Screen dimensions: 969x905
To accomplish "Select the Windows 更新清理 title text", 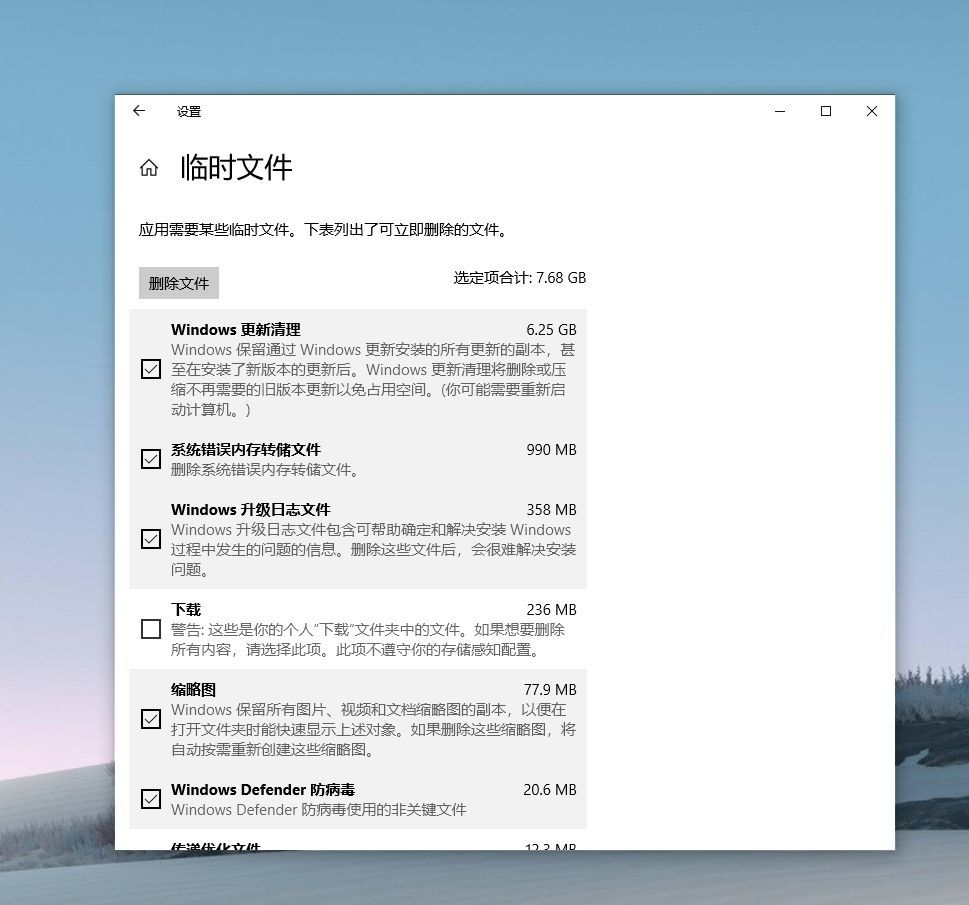I will coord(236,329).
